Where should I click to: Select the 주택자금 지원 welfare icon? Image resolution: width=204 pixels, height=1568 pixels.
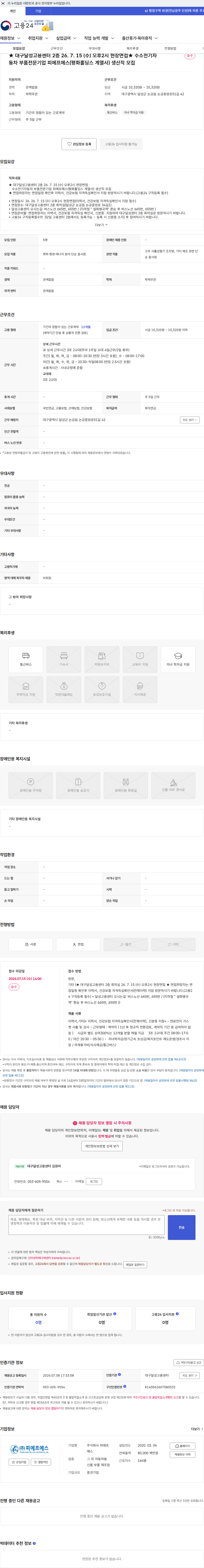[x=25, y=690]
